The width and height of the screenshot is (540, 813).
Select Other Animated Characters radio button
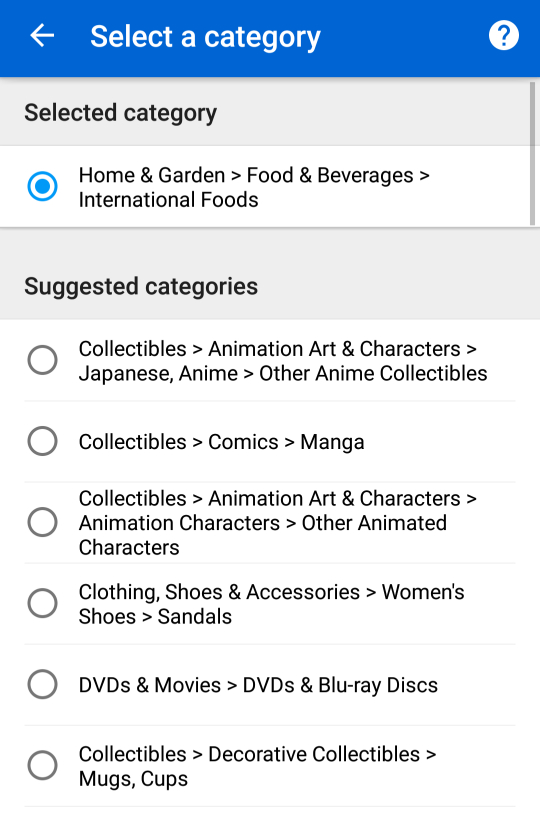[x=43, y=522]
